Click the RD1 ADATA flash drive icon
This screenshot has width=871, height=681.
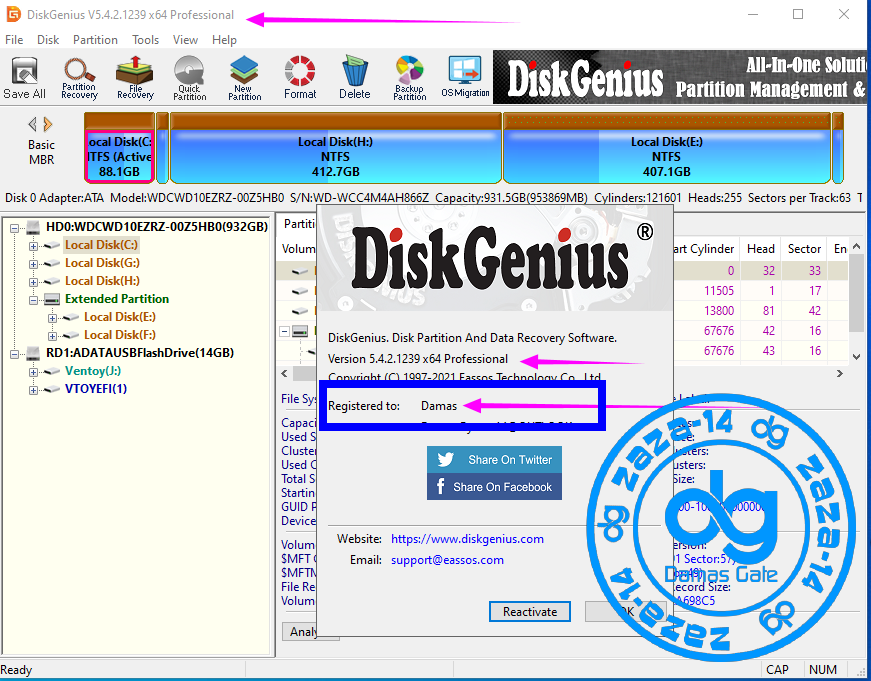click(33, 353)
